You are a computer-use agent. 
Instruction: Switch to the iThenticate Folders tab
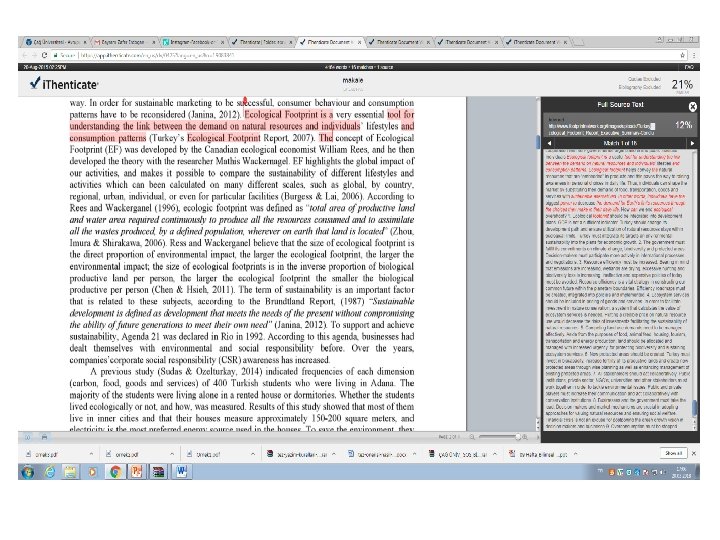pyautogui.click(x=260, y=42)
